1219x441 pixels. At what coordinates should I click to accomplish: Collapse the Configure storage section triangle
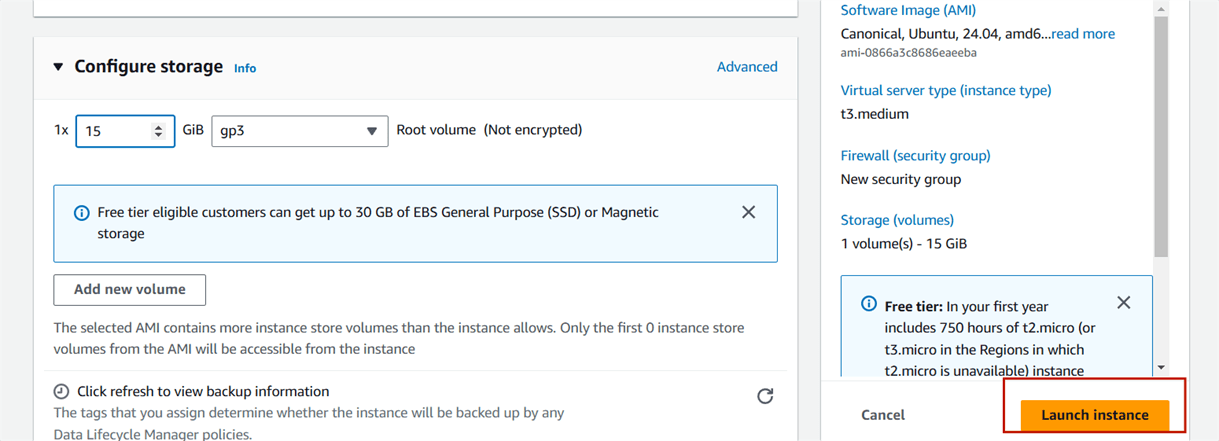pyautogui.click(x=58, y=67)
